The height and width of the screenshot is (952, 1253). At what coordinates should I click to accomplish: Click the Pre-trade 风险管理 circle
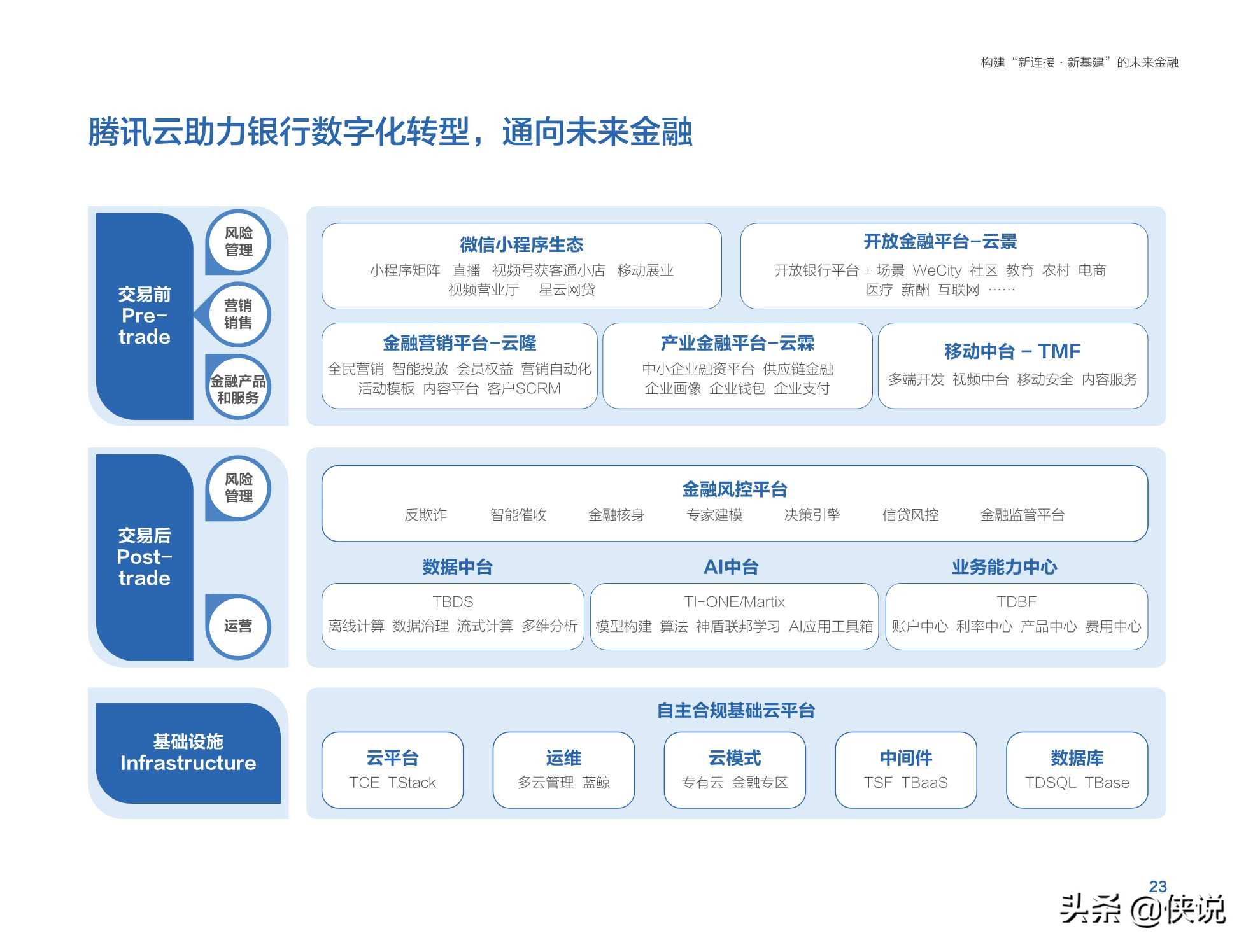click(239, 242)
